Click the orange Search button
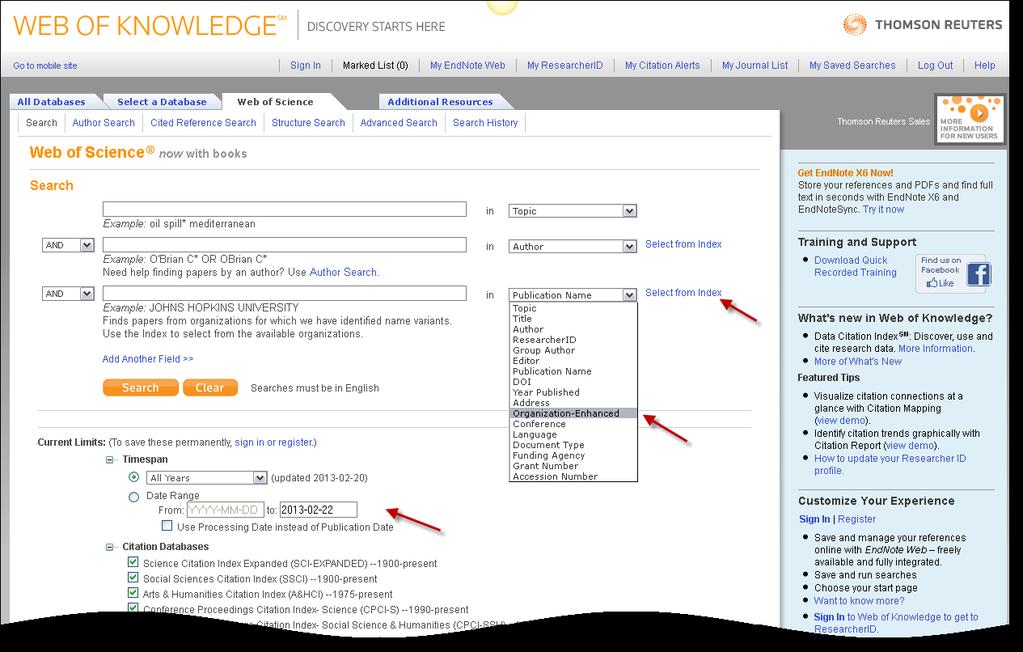Image resolution: width=1023 pixels, height=652 pixels. click(x=140, y=388)
